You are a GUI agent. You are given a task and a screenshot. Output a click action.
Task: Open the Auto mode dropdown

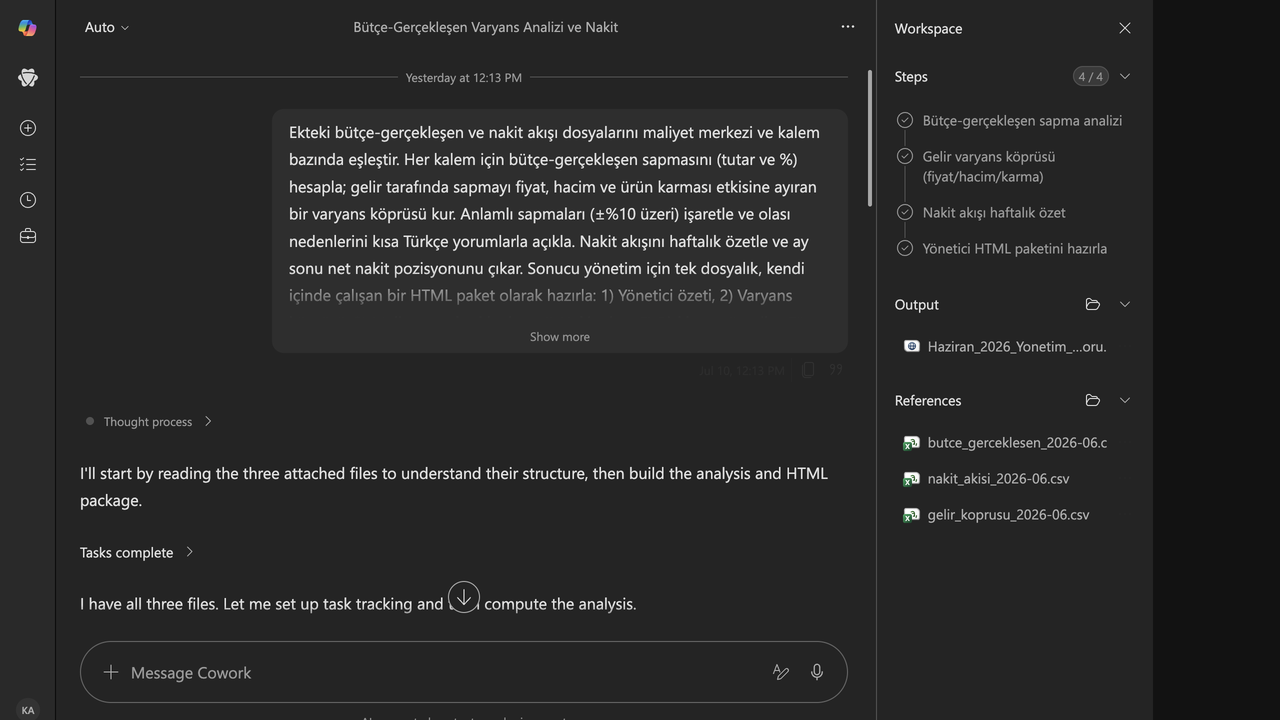click(107, 27)
